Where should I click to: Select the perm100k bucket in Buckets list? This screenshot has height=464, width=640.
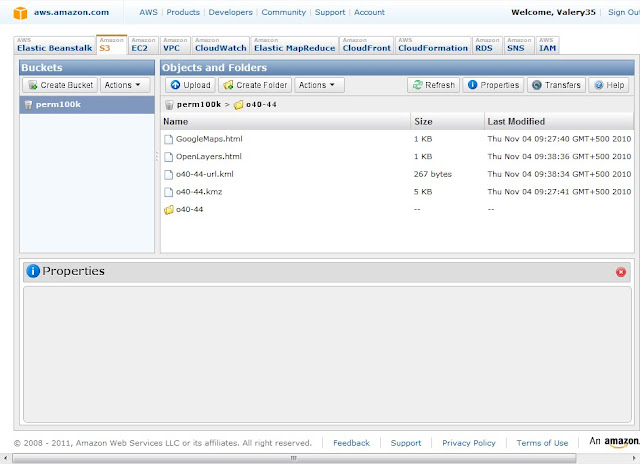click(x=87, y=105)
